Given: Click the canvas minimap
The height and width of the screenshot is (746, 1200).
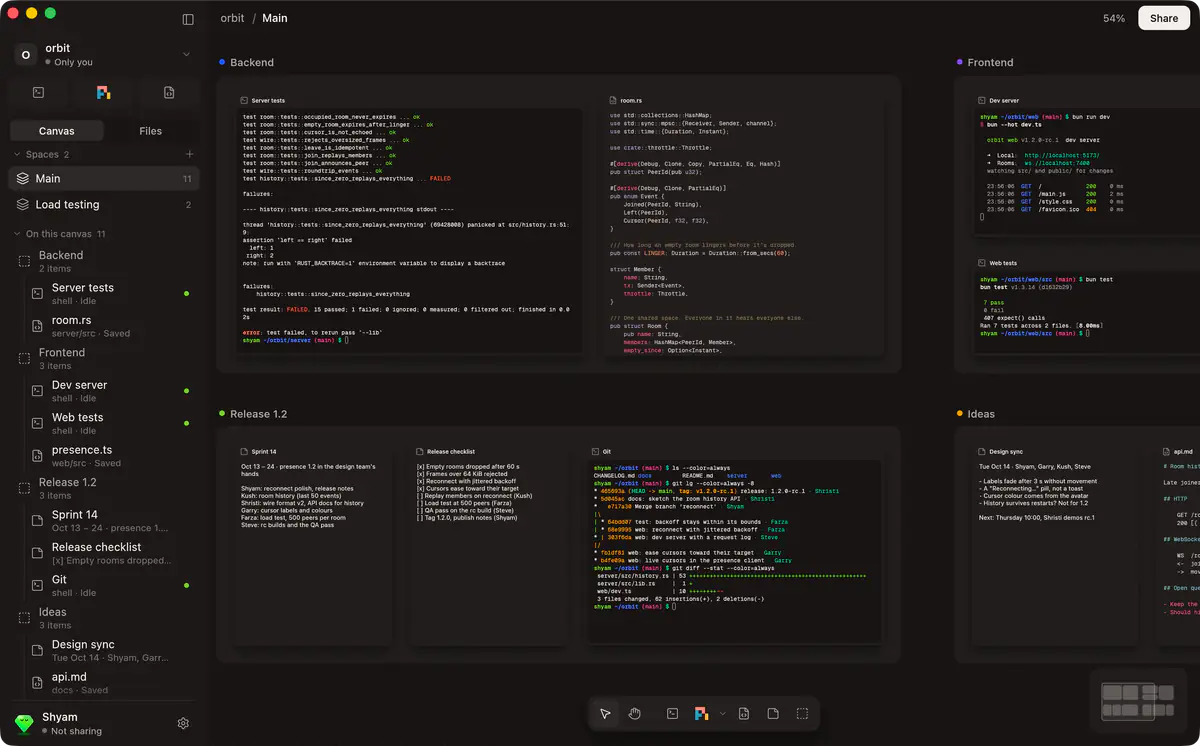Looking at the screenshot, I should 1140,700.
